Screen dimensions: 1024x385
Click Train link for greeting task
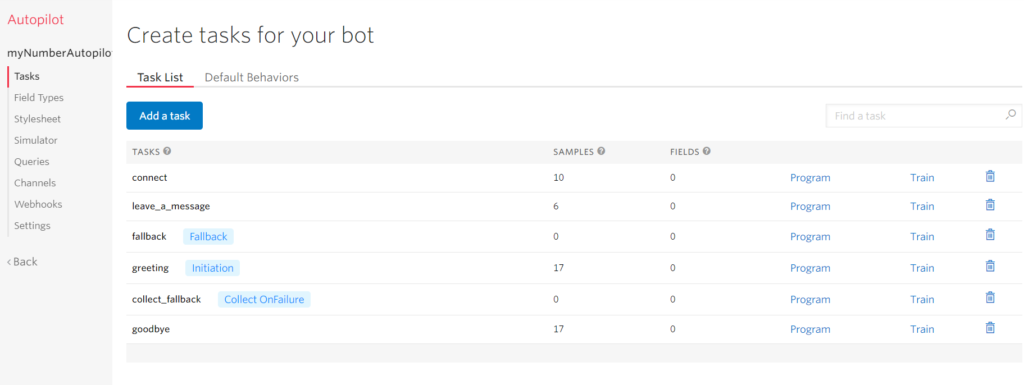(x=922, y=268)
